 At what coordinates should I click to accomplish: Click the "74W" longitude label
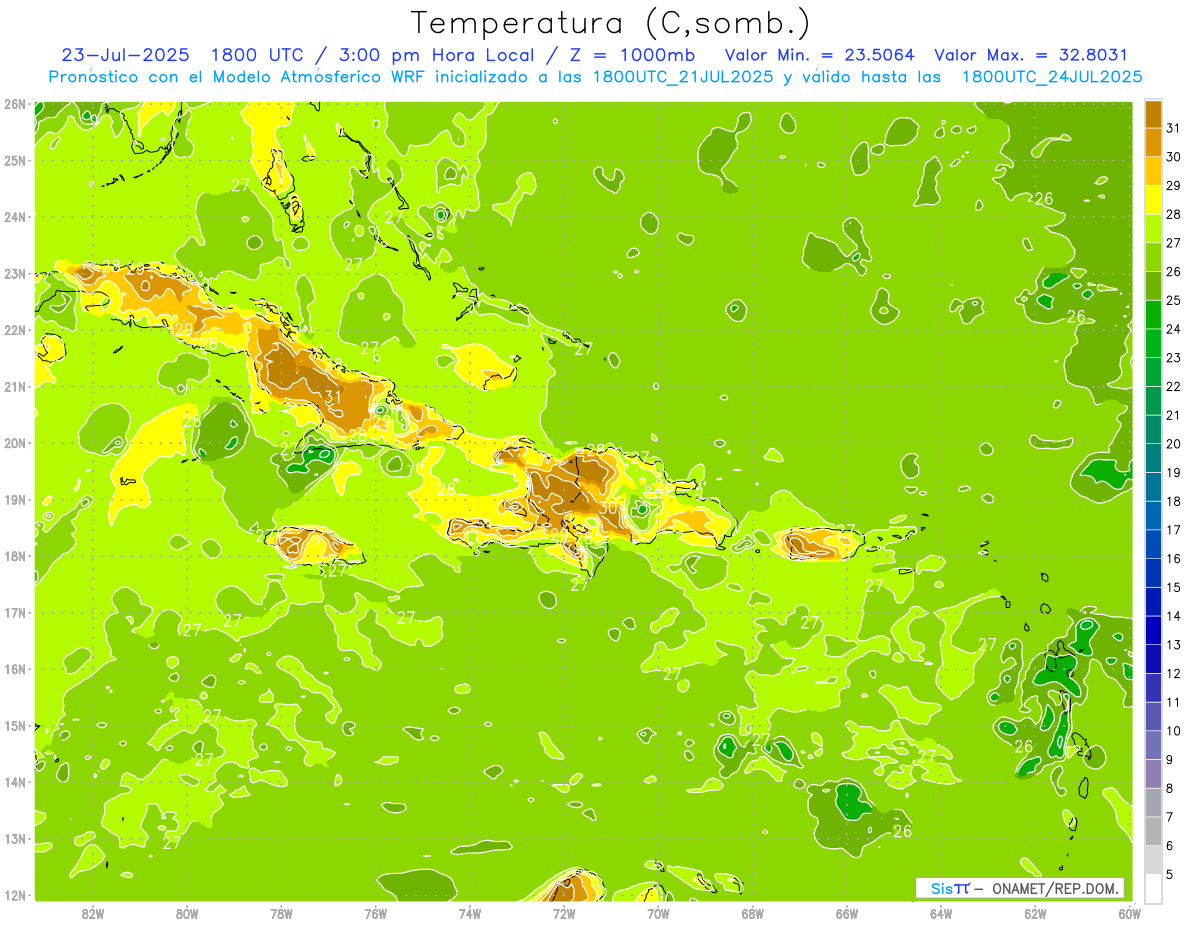pos(470,912)
